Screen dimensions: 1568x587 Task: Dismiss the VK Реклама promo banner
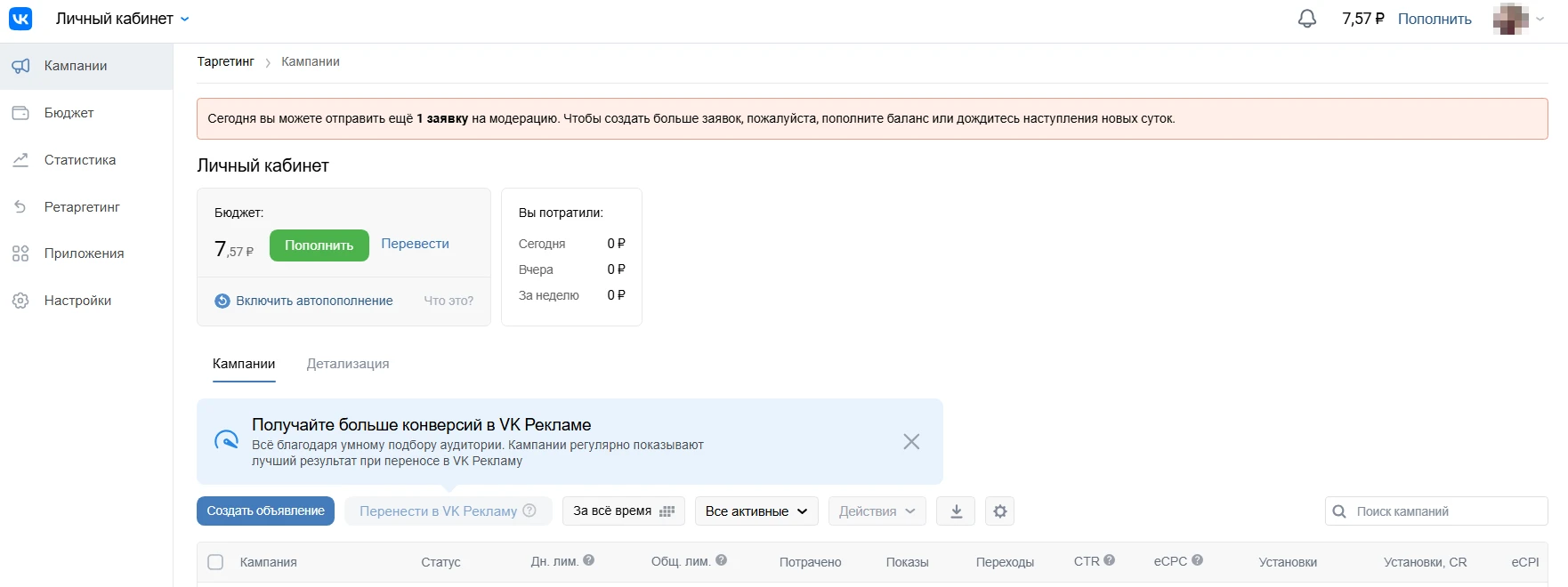pyautogui.click(x=911, y=442)
